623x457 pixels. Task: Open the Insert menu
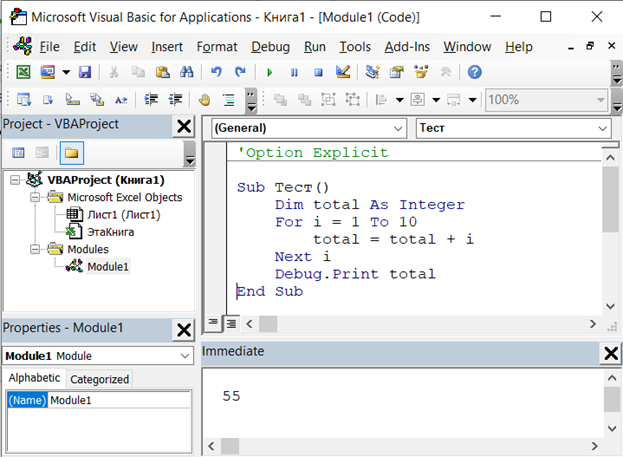click(167, 47)
